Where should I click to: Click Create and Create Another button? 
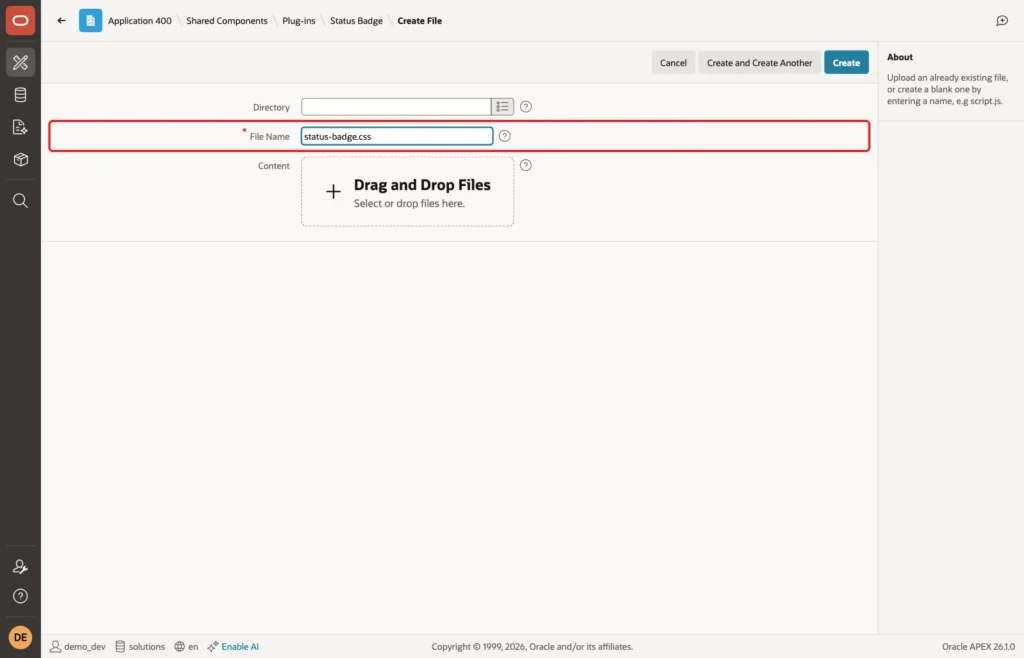(760, 63)
